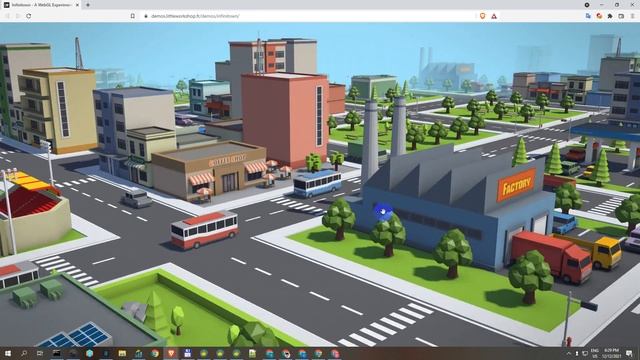Open the translate extension icon in toolbar

[x=588, y=16]
